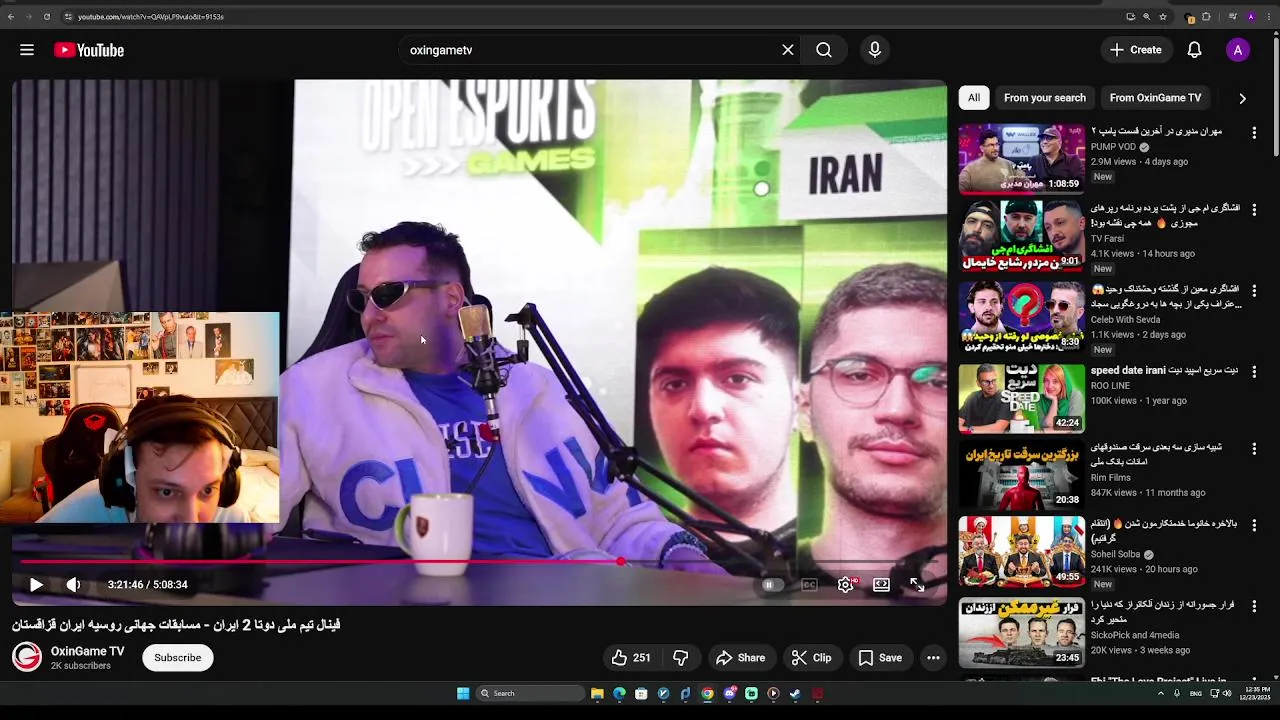Screen dimensions: 1280x720
Task: Show more filter chips with right arrow
Action: pyautogui.click(x=1242, y=98)
